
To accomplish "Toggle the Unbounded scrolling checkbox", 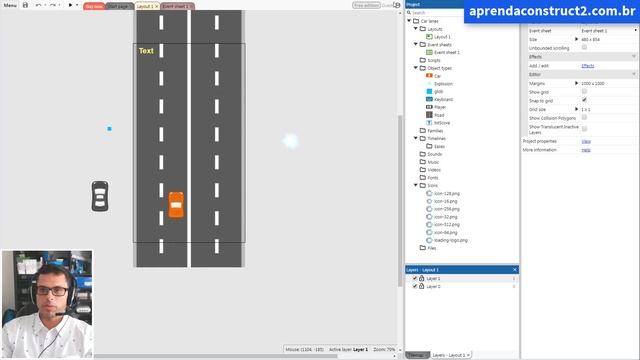I will [x=584, y=47].
